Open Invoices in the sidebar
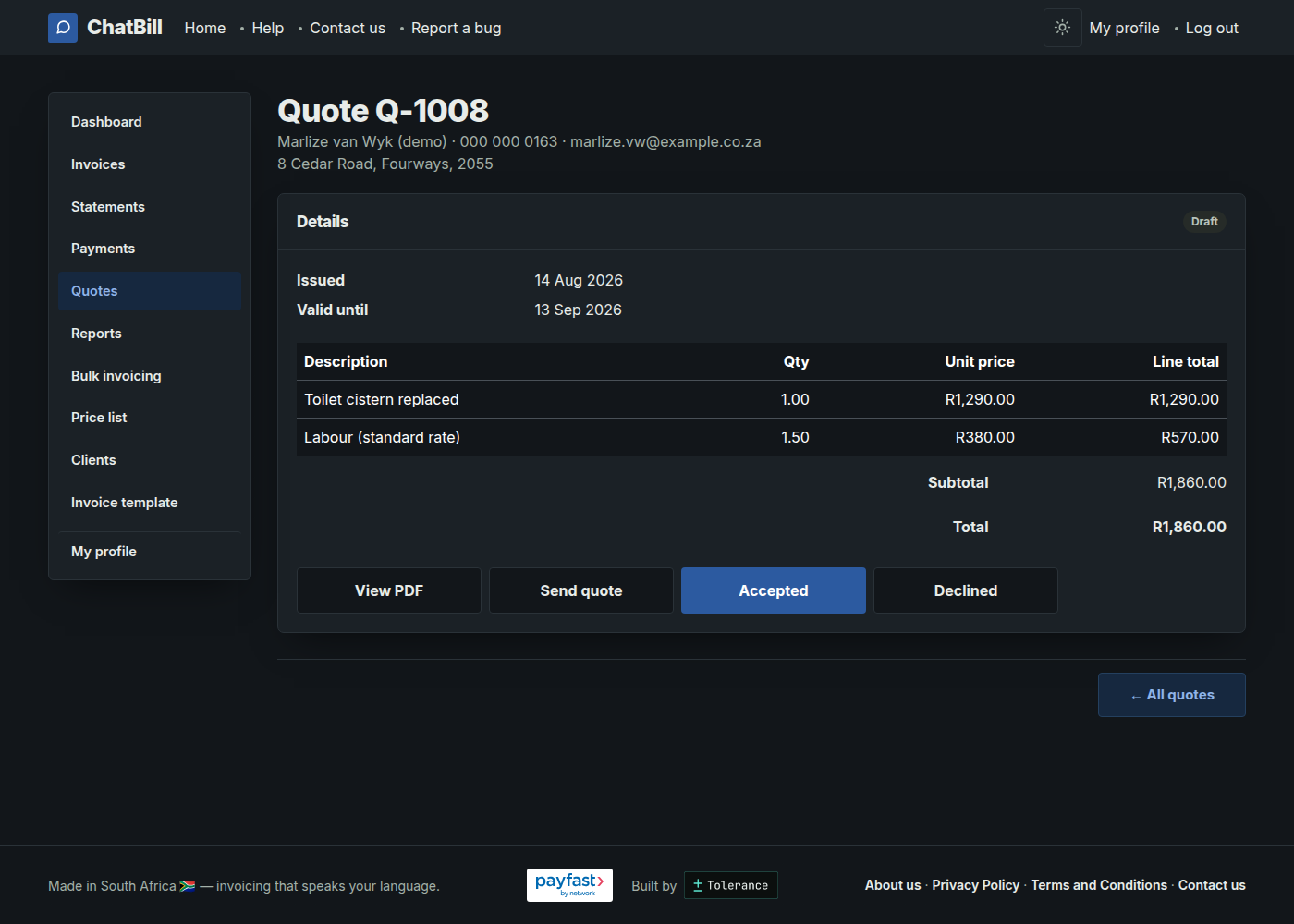1294x924 pixels. click(150, 164)
